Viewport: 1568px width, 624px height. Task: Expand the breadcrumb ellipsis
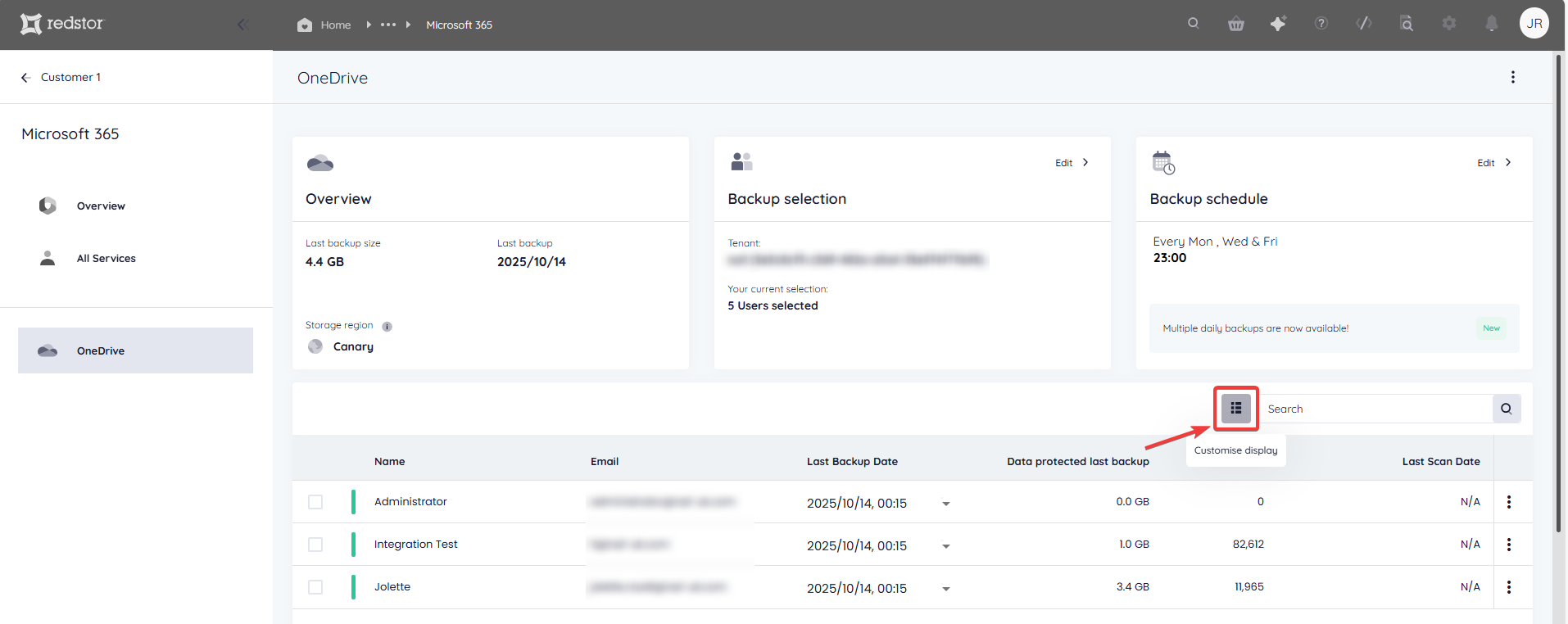pos(388,25)
